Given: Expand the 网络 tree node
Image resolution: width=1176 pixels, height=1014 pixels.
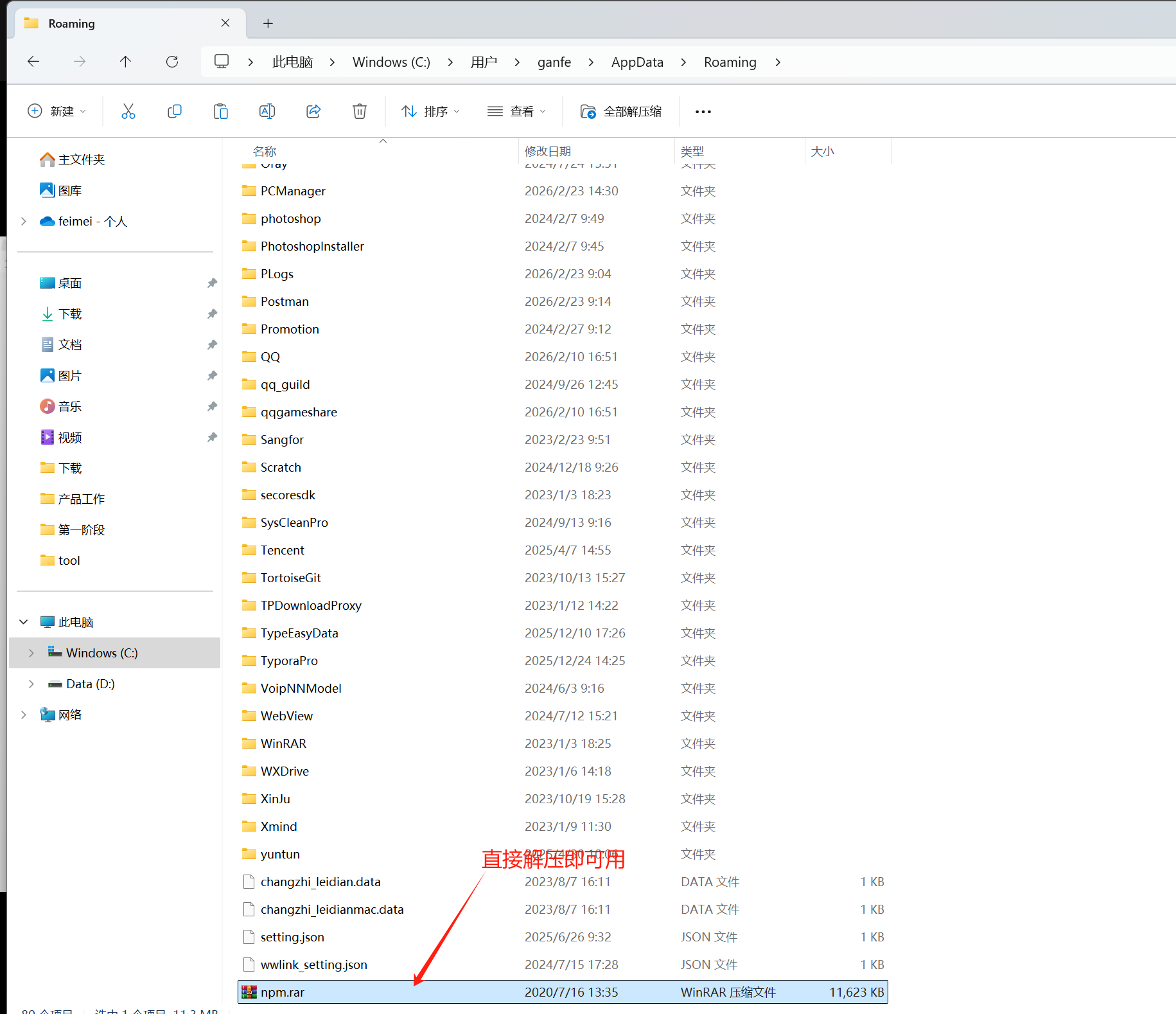Looking at the screenshot, I should coord(24,715).
